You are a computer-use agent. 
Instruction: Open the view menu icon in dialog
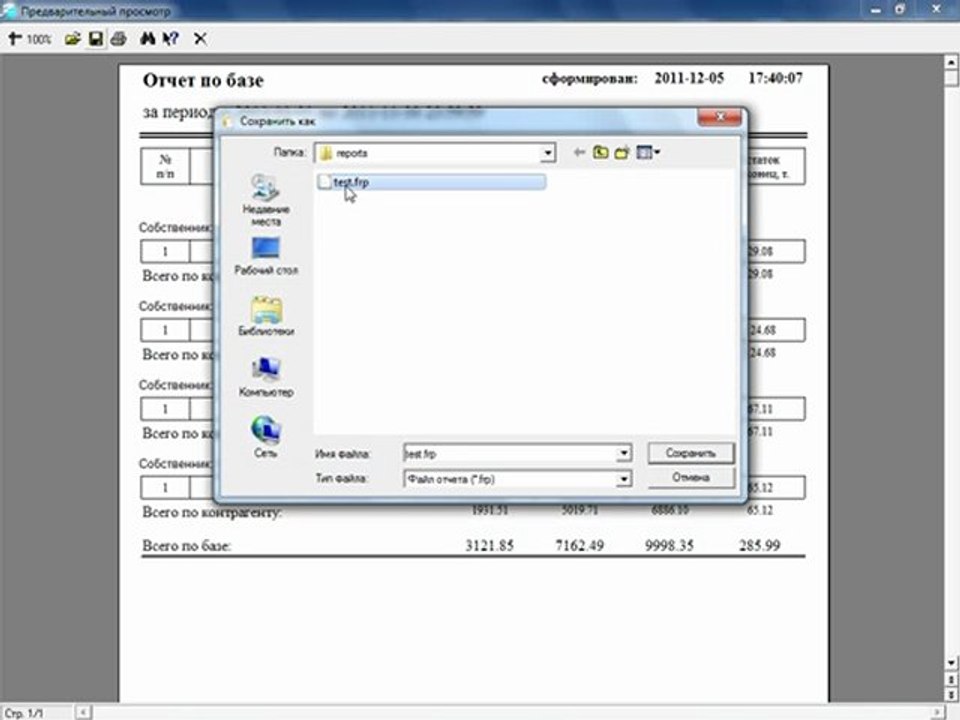pos(648,152)
